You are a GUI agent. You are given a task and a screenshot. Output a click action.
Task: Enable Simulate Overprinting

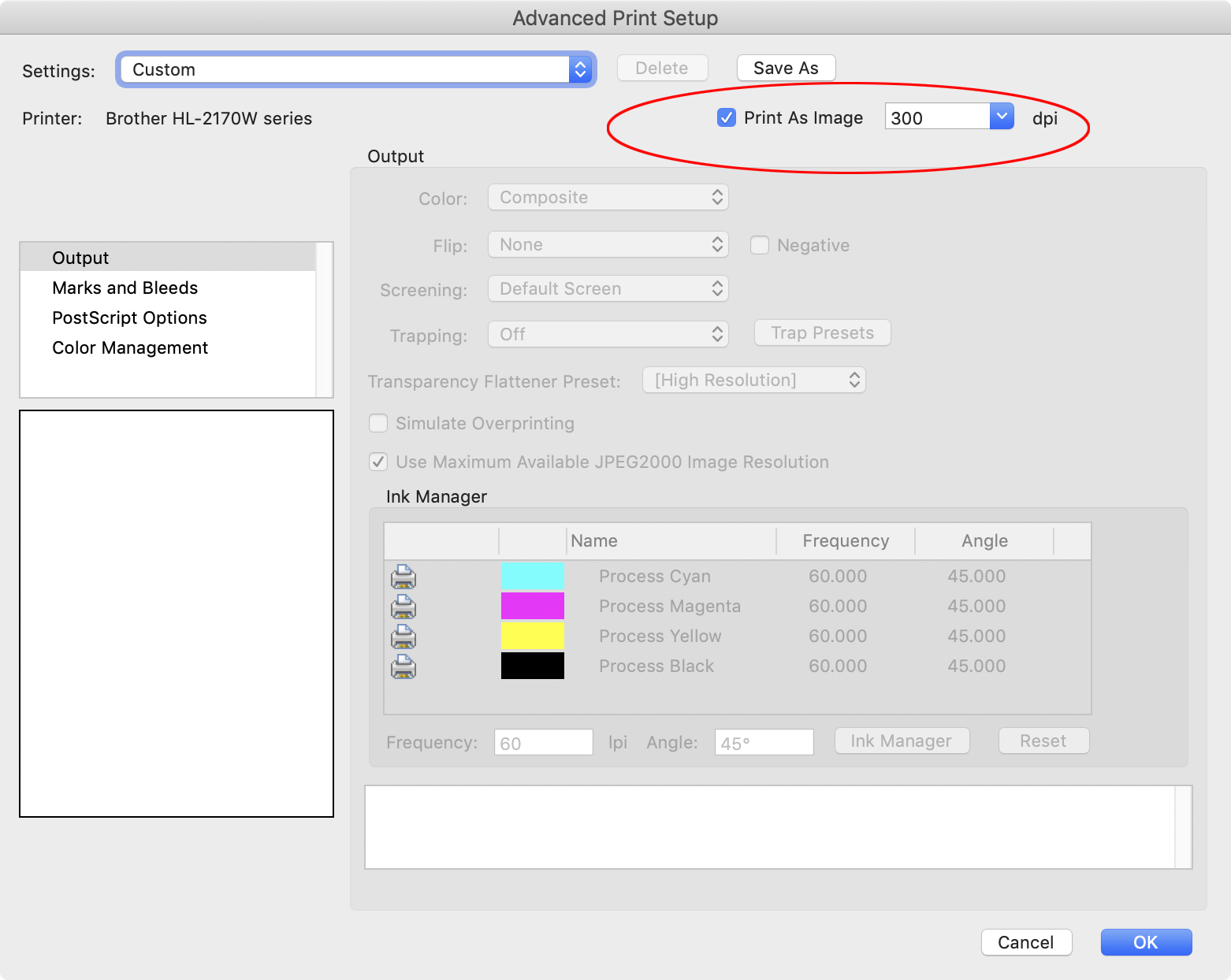pyautogui.click(x=378, y=423)
